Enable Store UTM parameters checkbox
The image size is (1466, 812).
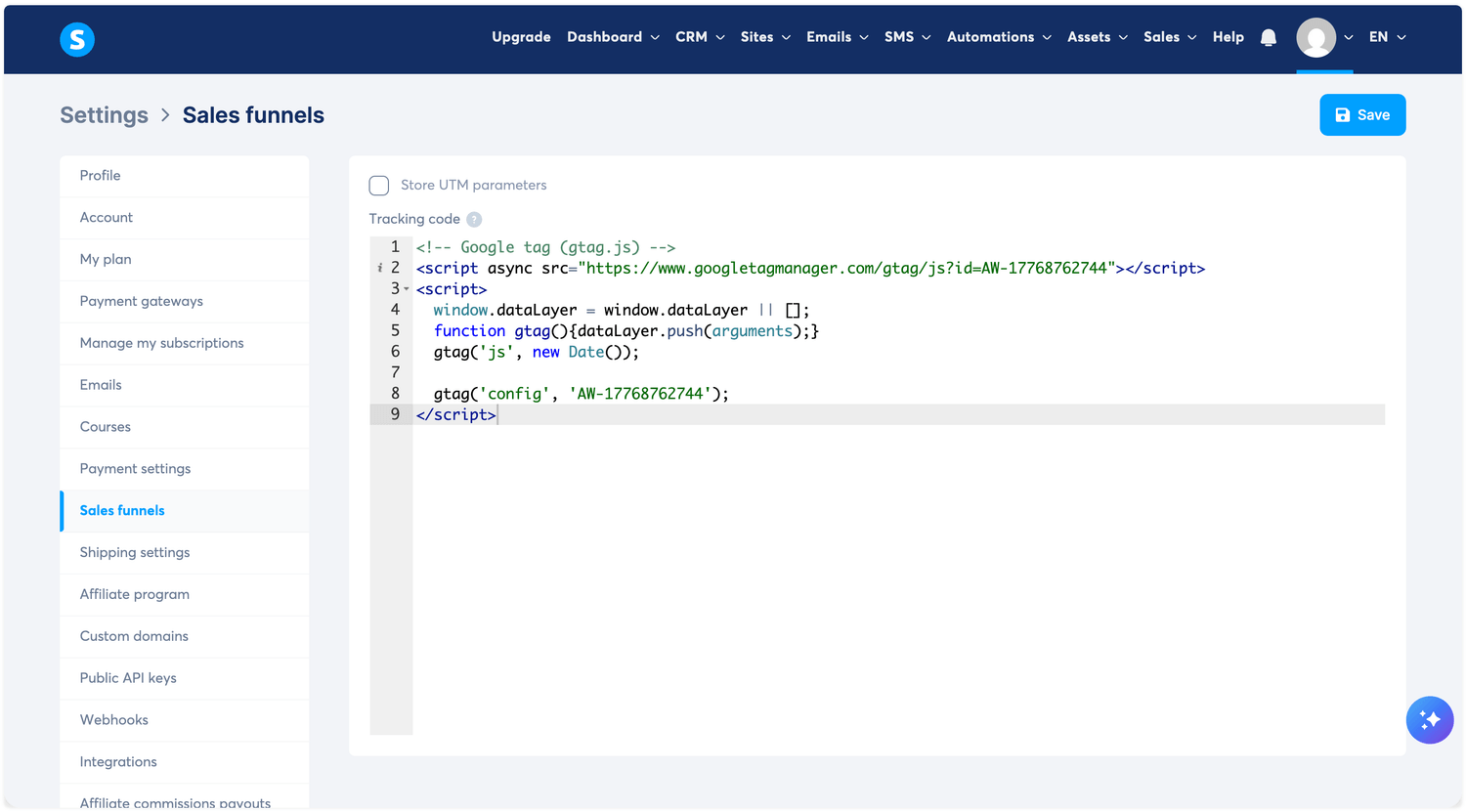click(x=379, y=186)
